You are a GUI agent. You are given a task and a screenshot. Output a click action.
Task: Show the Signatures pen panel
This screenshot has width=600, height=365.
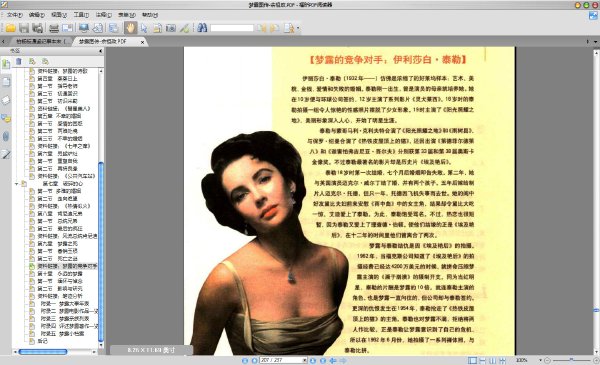6,154
